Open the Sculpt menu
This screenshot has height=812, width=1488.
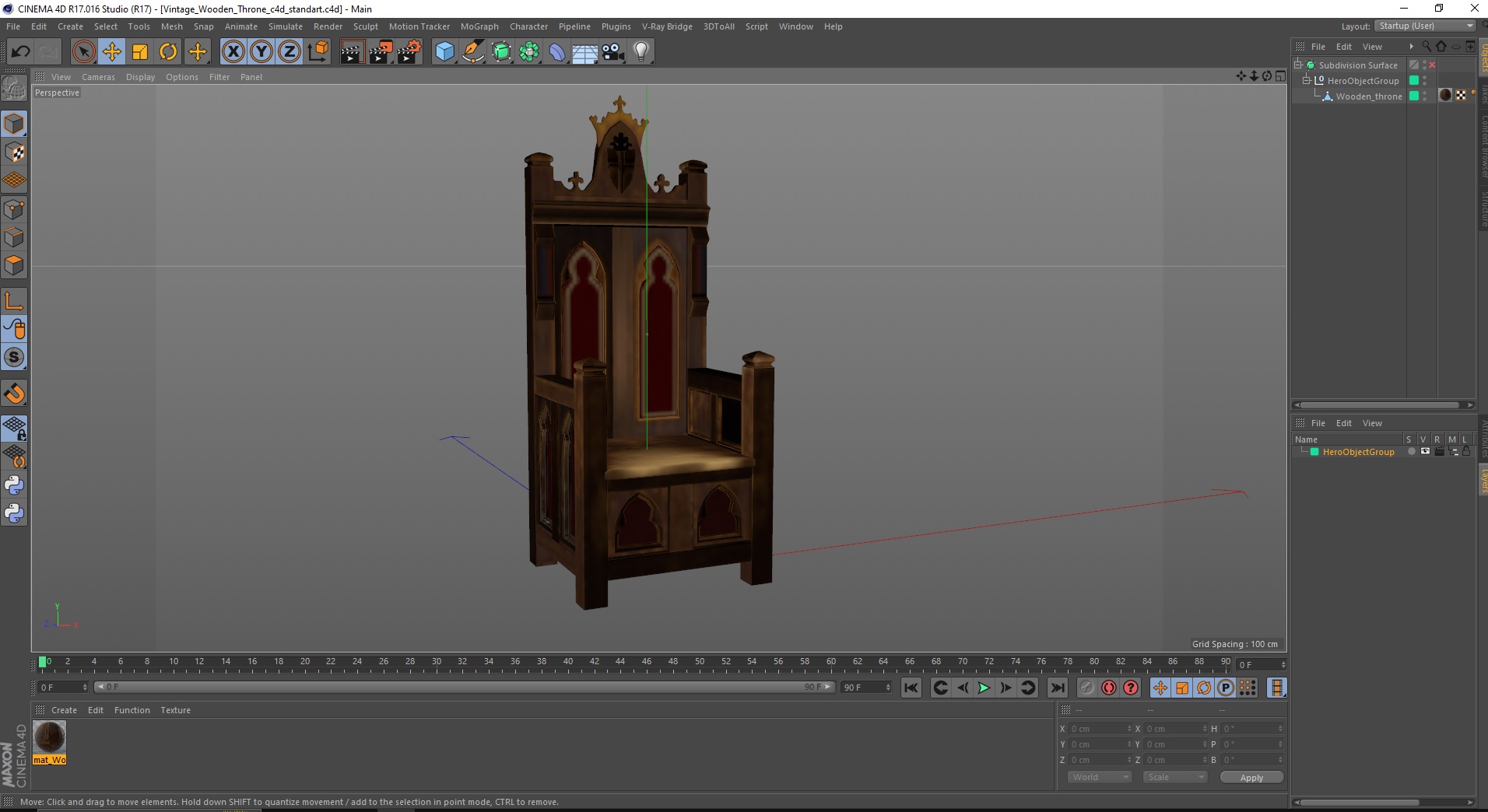click(x=366, y=26)
